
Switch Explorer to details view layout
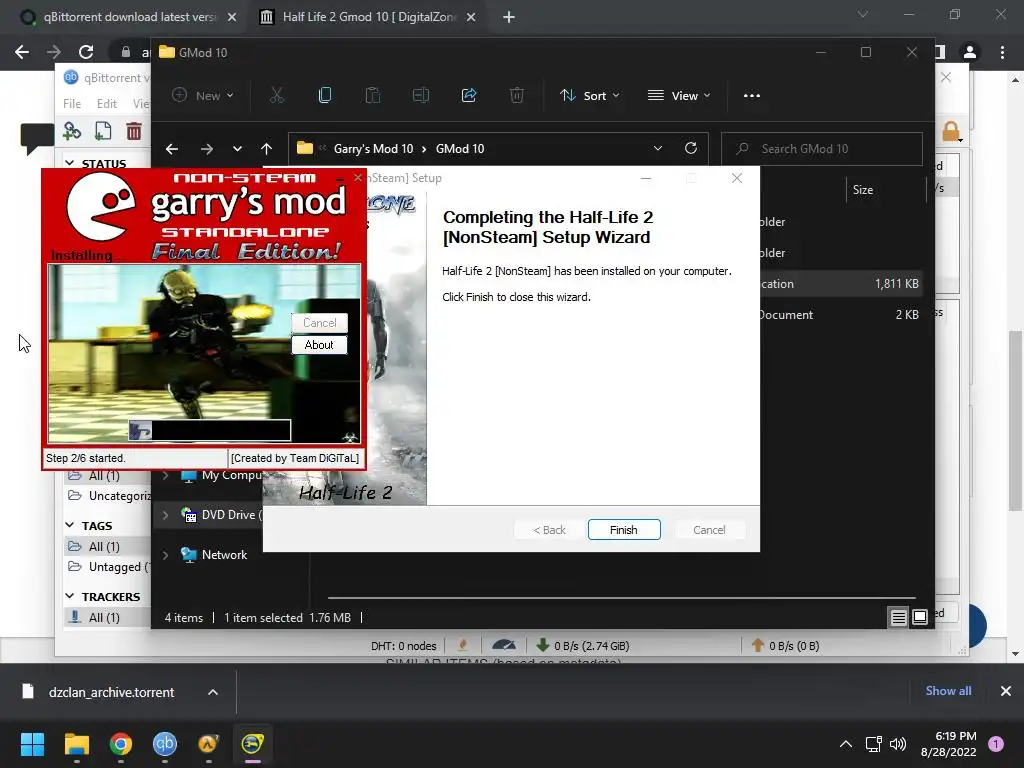(899, 617)
